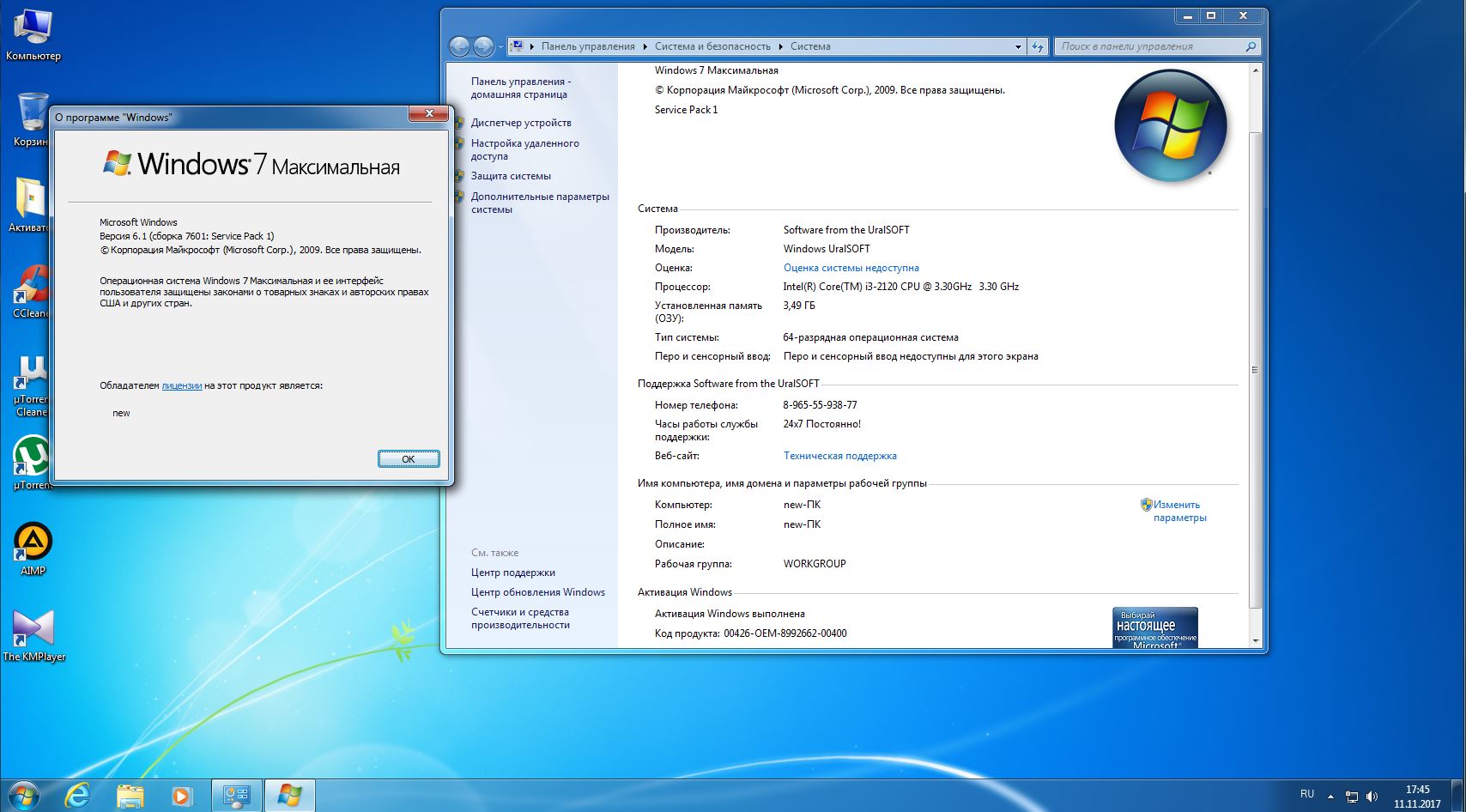Close the About Windows dialog
Viewport: 1466px width, 812px height.
point(428,114)
